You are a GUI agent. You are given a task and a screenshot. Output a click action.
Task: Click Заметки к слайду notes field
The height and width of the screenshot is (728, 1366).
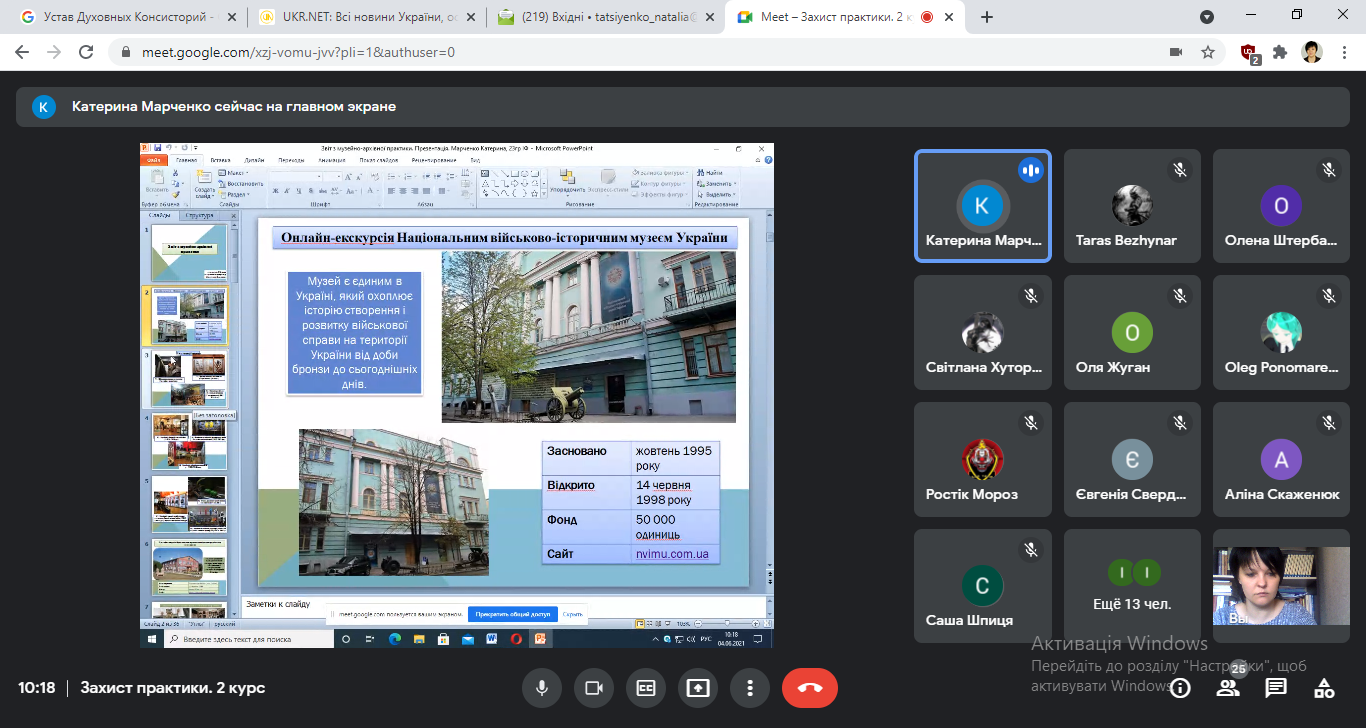[x=505, y=605]
